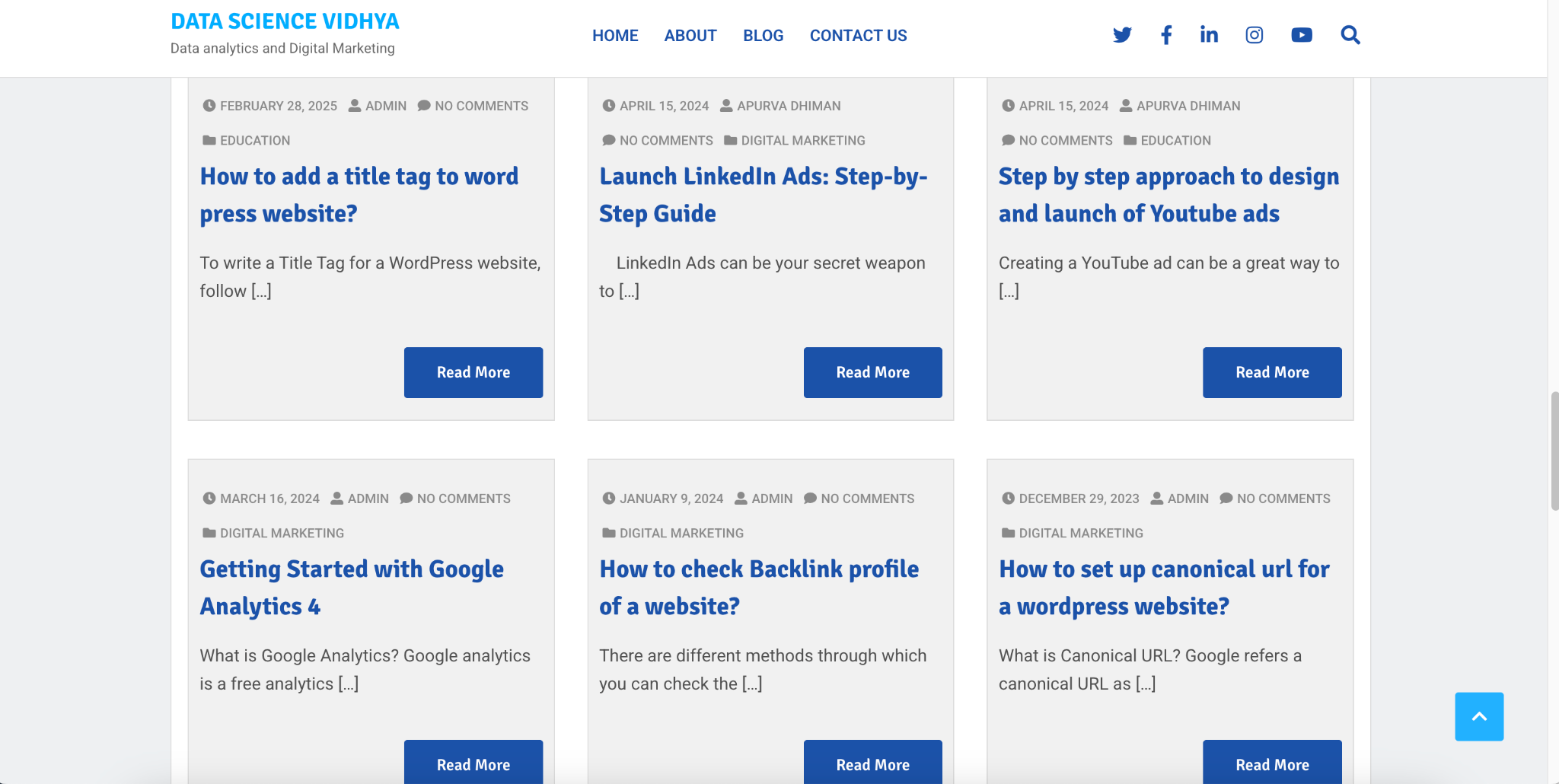Open the LinkedIn icon

tap(1207, 34)
